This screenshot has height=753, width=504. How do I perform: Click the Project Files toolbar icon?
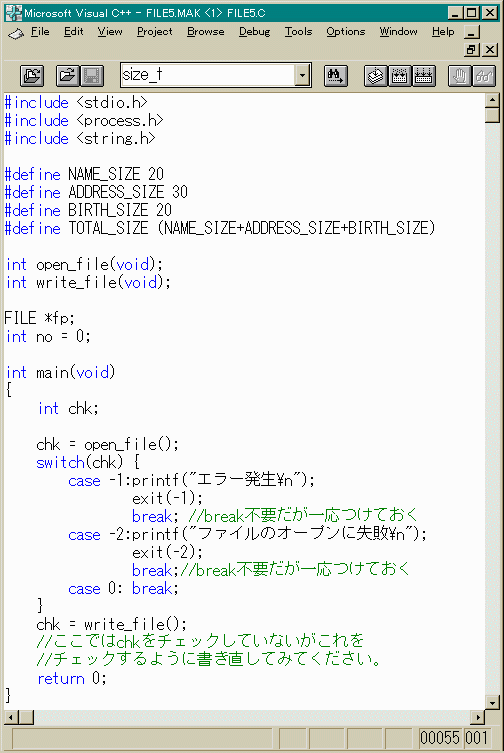coord(32,75)
